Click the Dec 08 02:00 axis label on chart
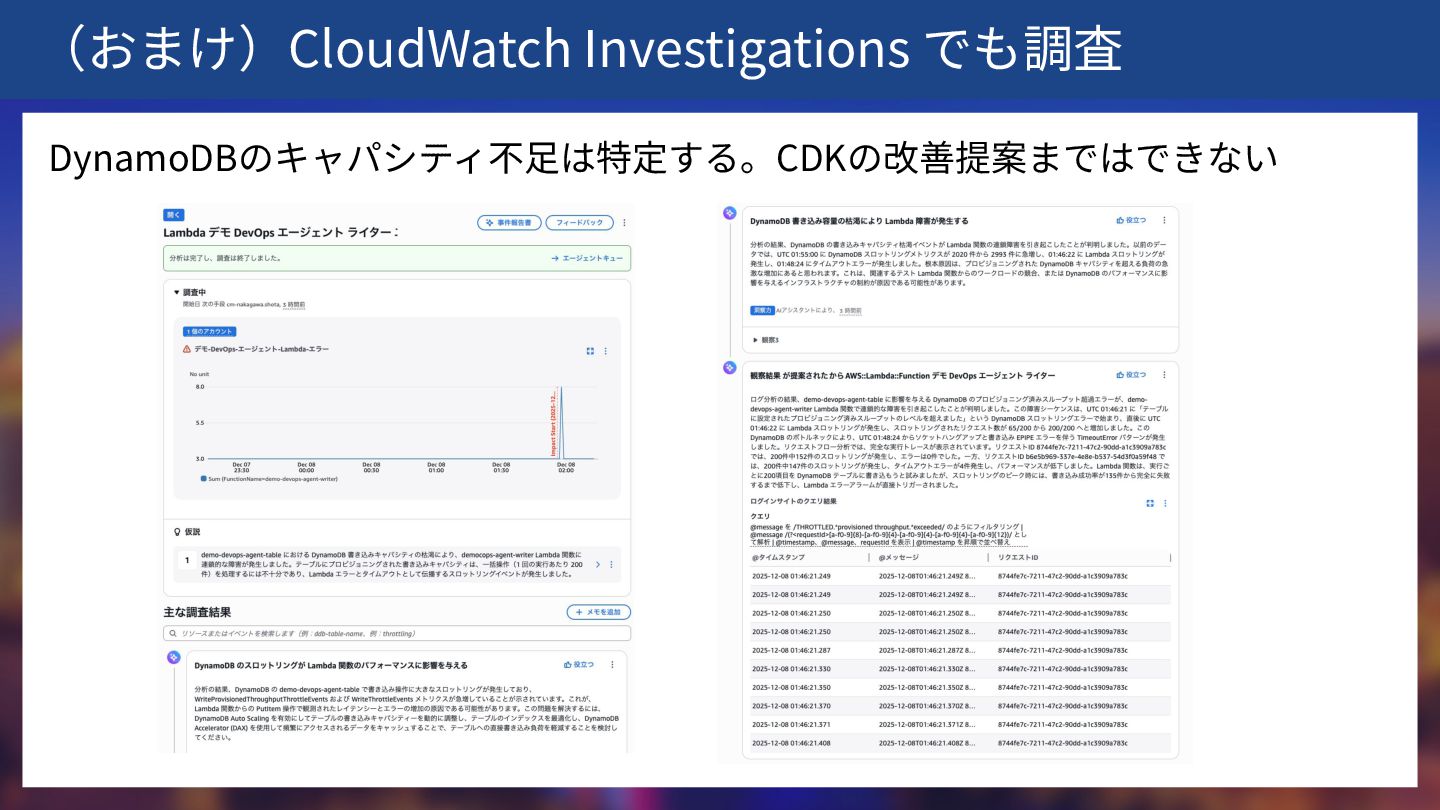 pyautogui.click(x=565, y=468)
